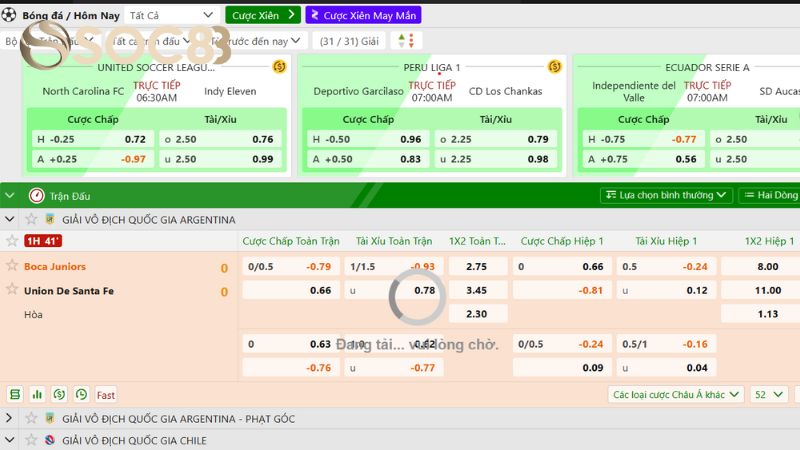Select Boca Juniors 0/0.5 handicap odds -0.79

(x=291, y=266)
